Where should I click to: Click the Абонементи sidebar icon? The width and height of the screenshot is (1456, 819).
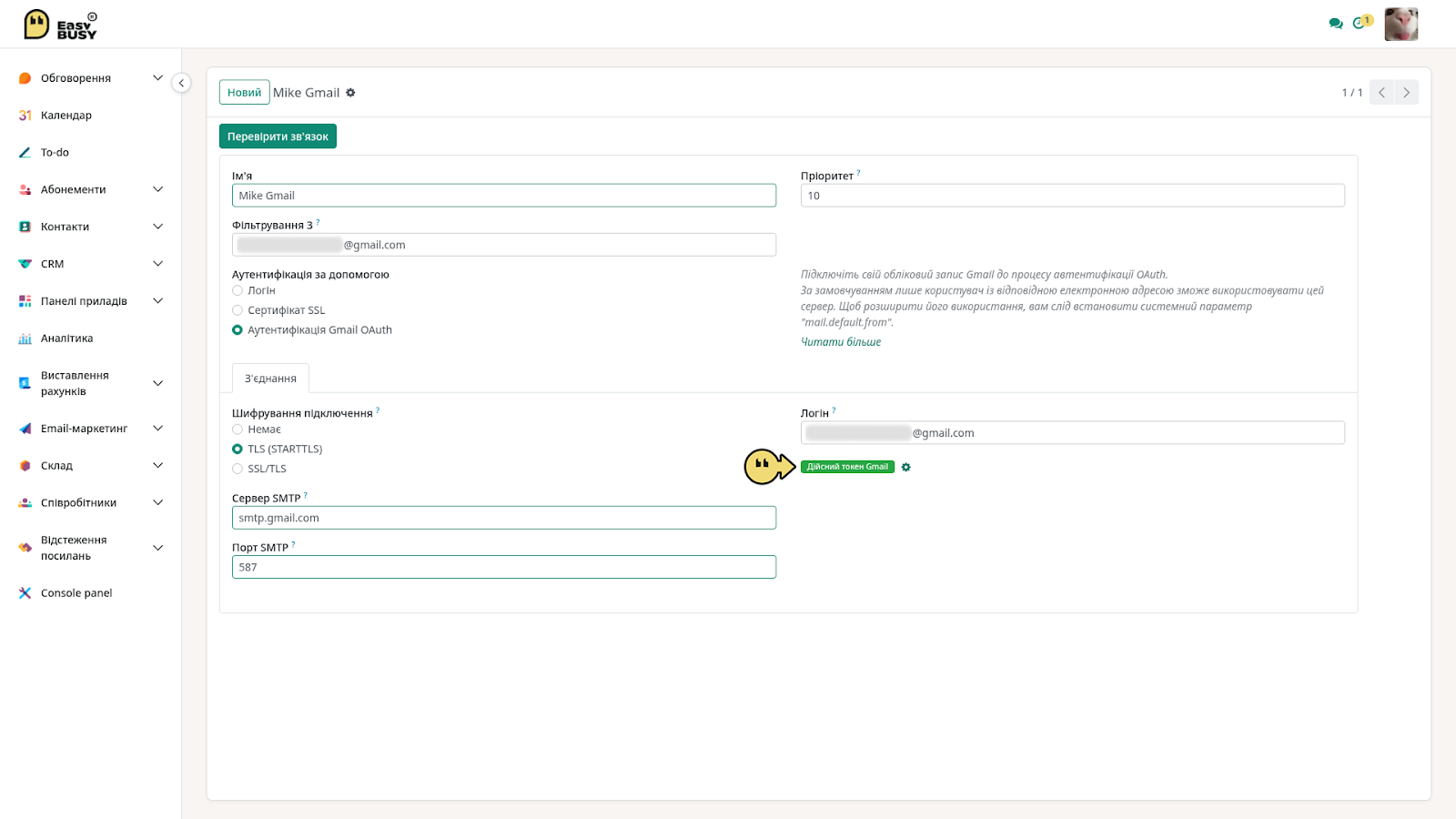click(25, 189)
